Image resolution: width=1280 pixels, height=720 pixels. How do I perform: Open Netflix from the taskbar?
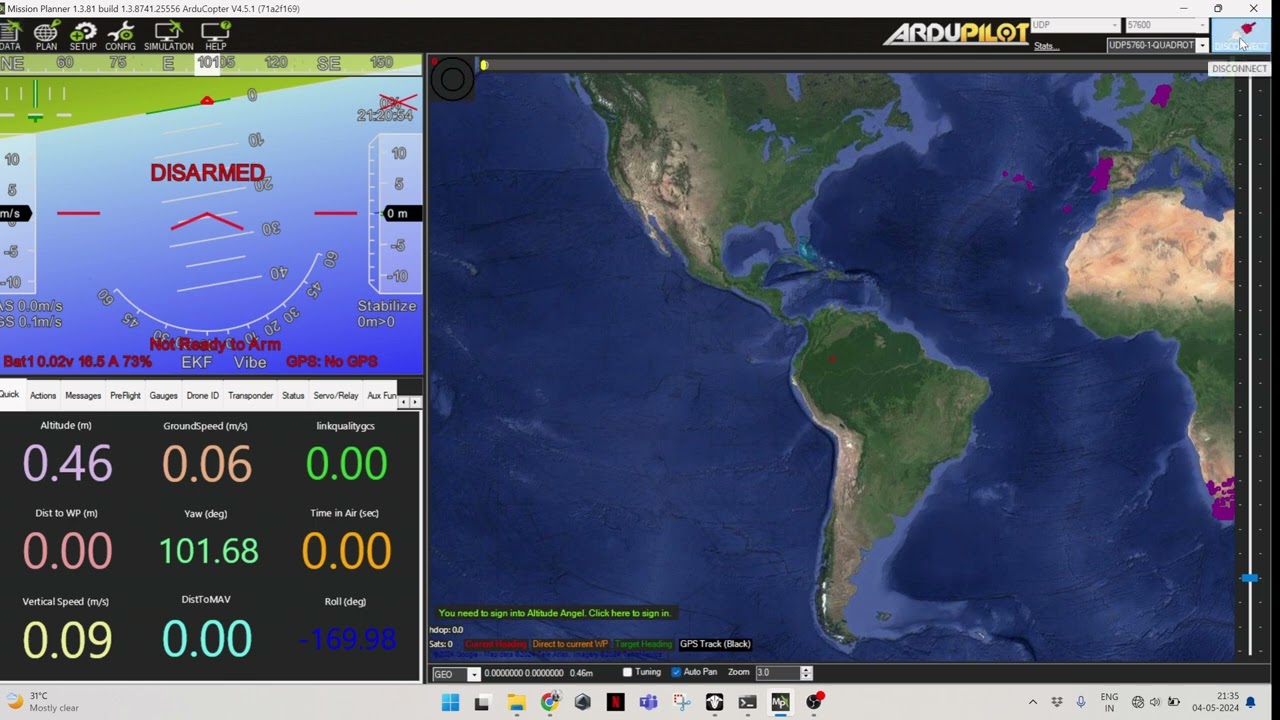point(615,703)
